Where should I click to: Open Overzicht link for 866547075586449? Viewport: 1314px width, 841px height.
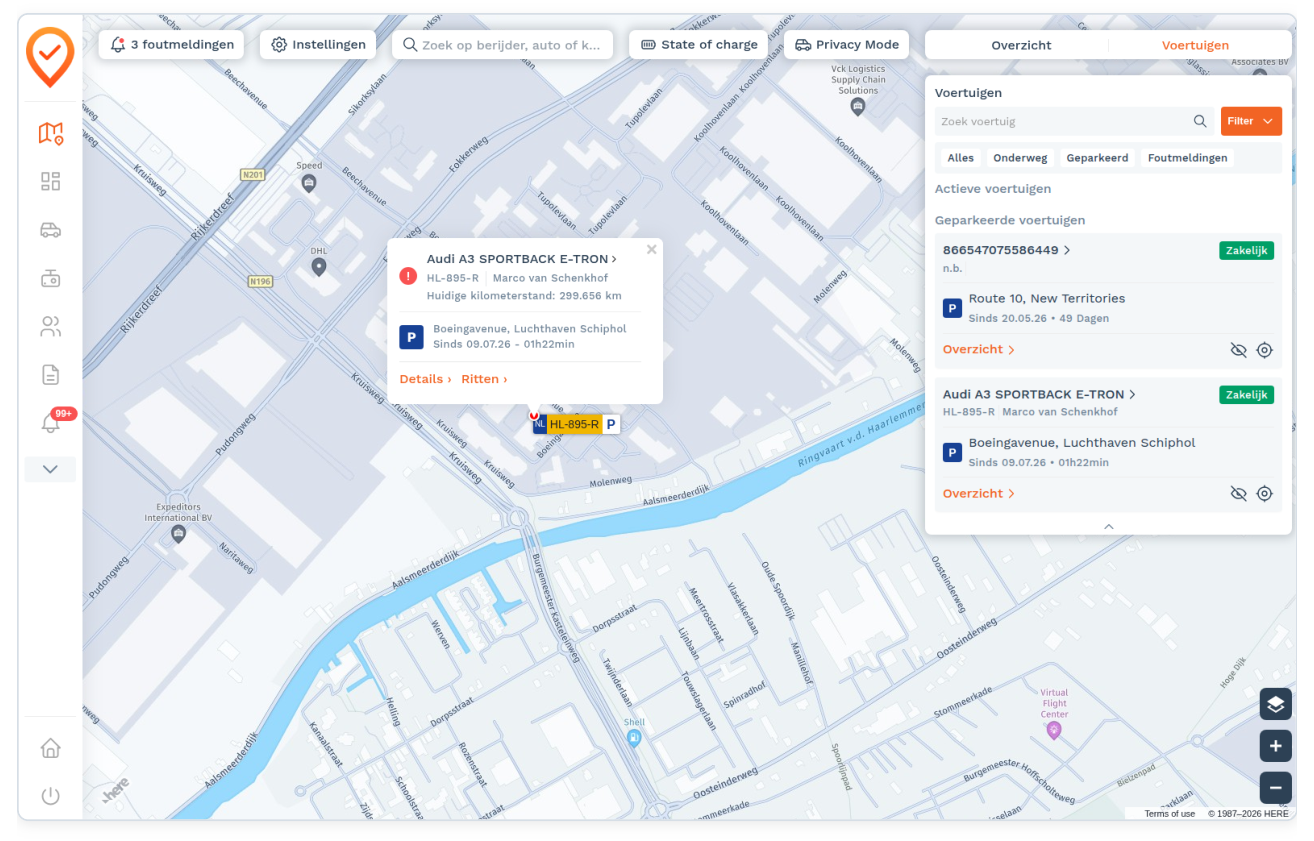(x=979, y=349)
